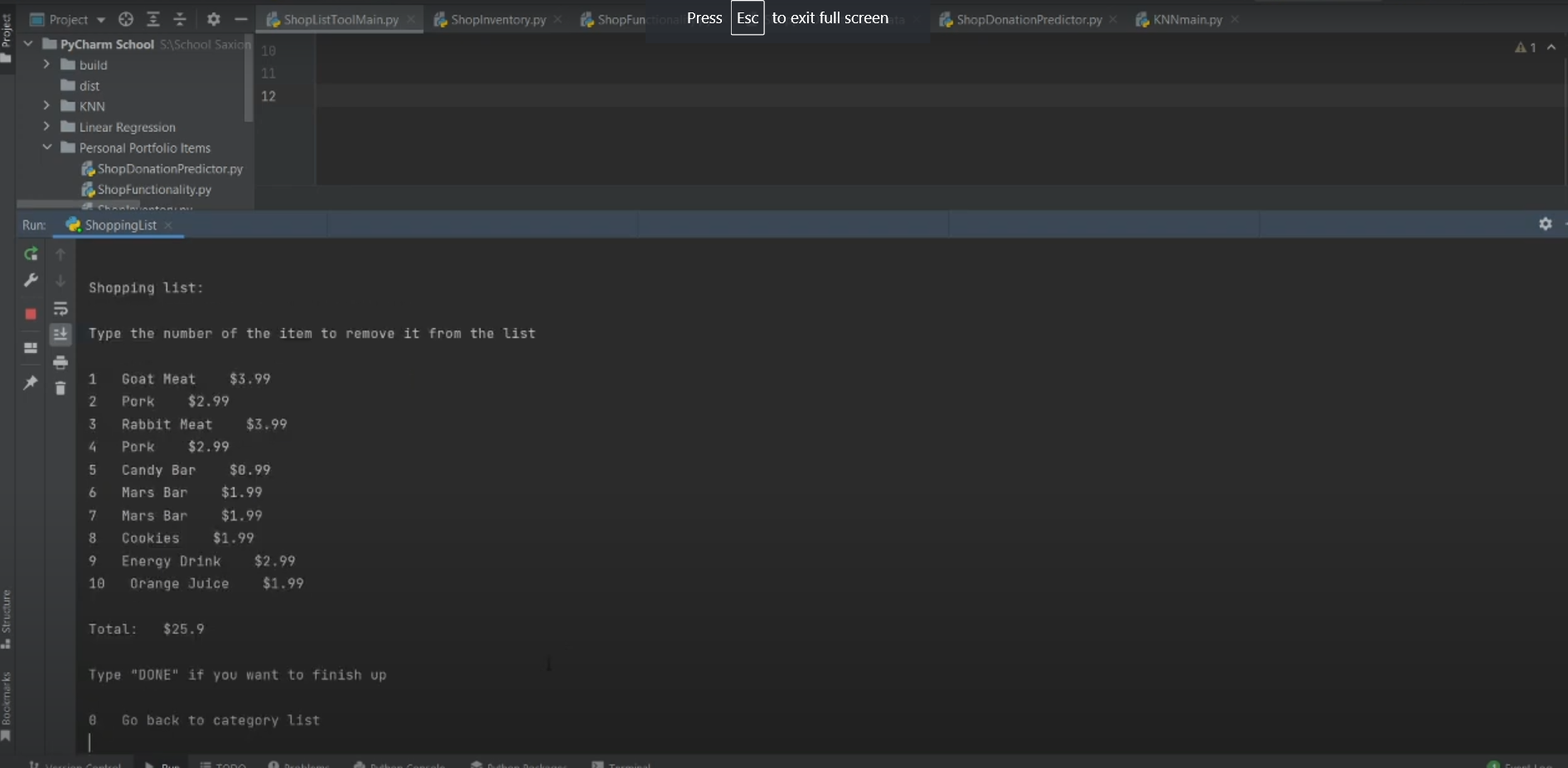
Task: Click the restore layout icon in Run panel
Action: [31, 348]
